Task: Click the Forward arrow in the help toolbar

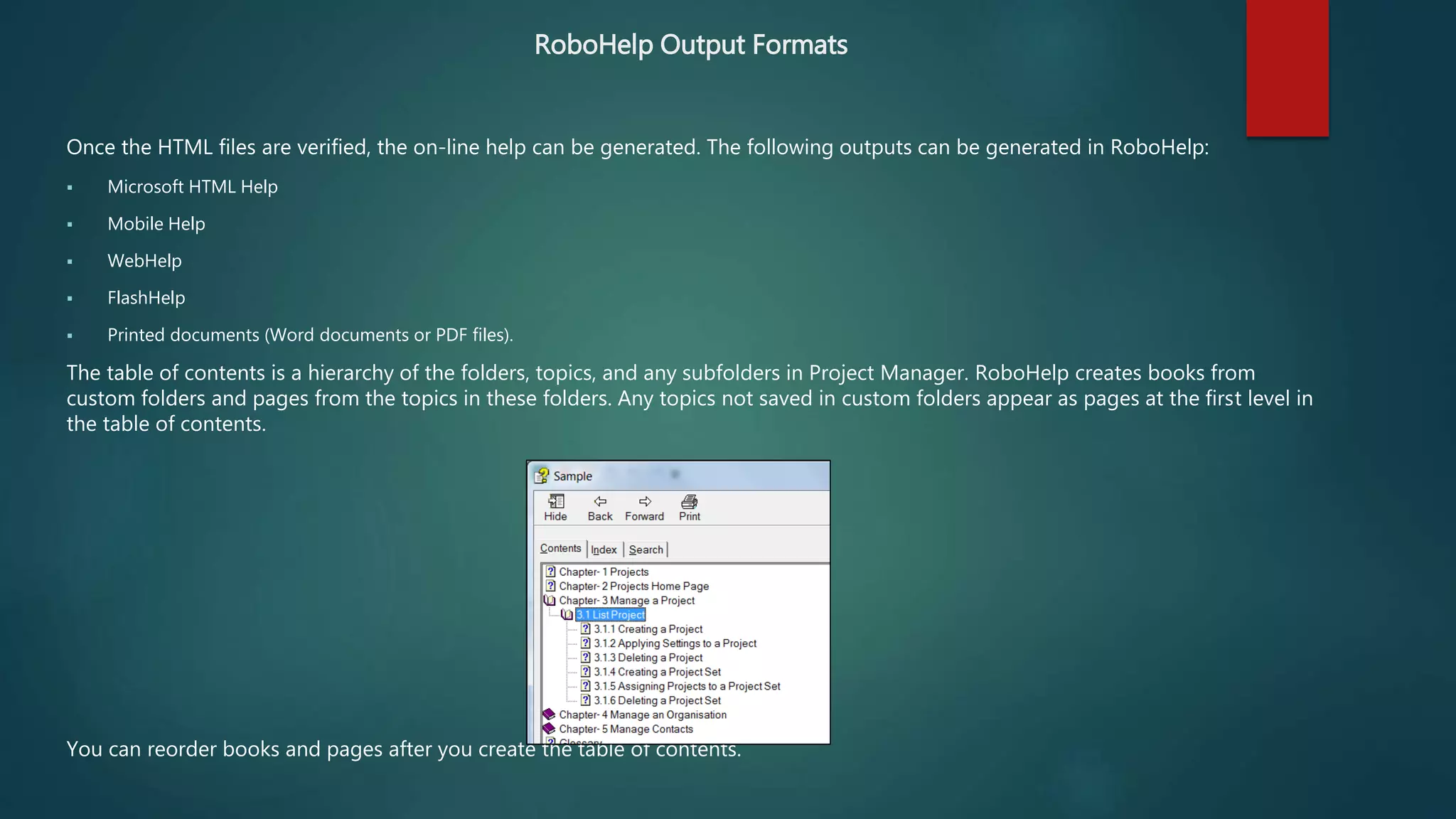Action: (x=645, y=501)
